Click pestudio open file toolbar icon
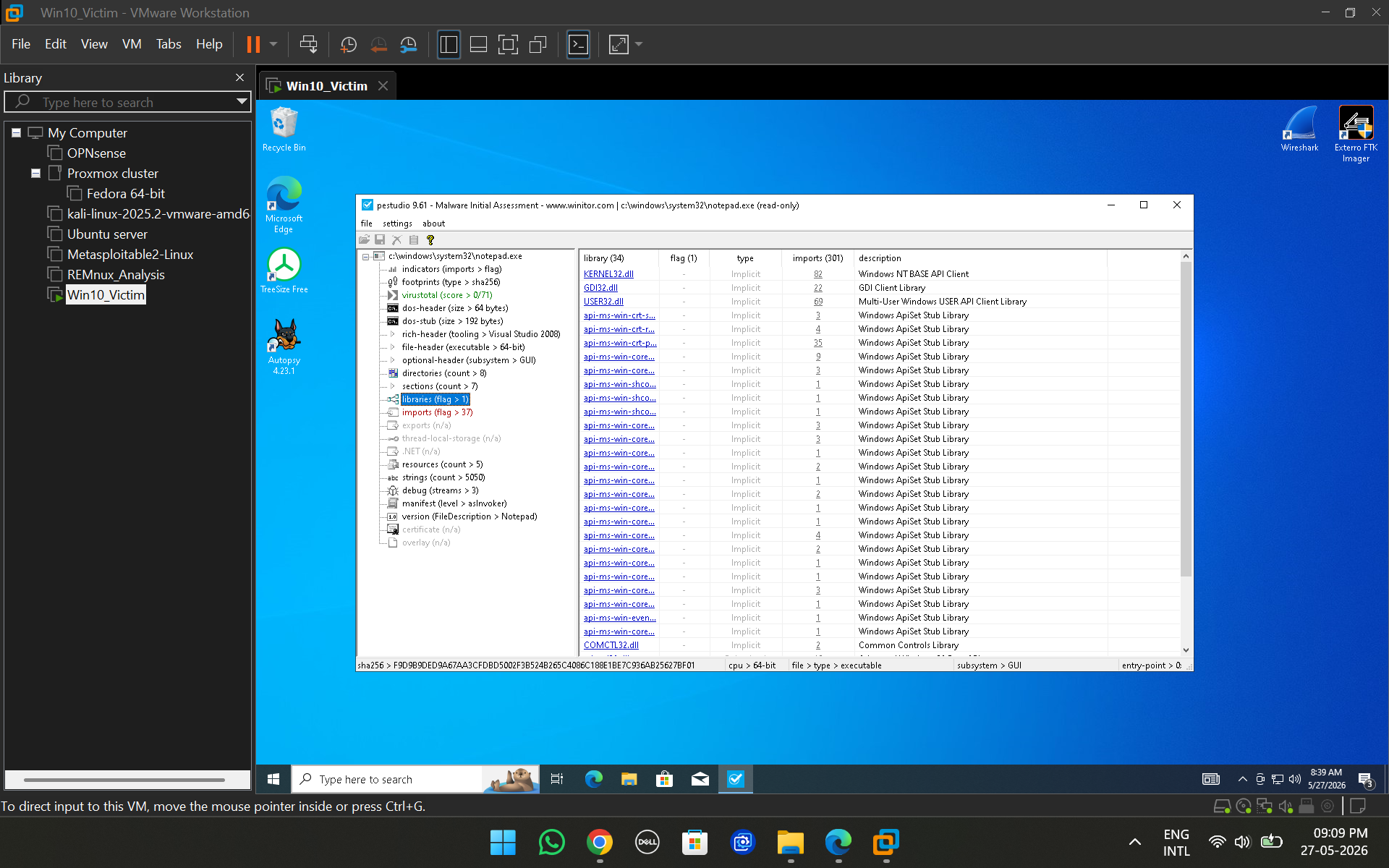This screenshot has width=1389, height=868. coord(364,239)
